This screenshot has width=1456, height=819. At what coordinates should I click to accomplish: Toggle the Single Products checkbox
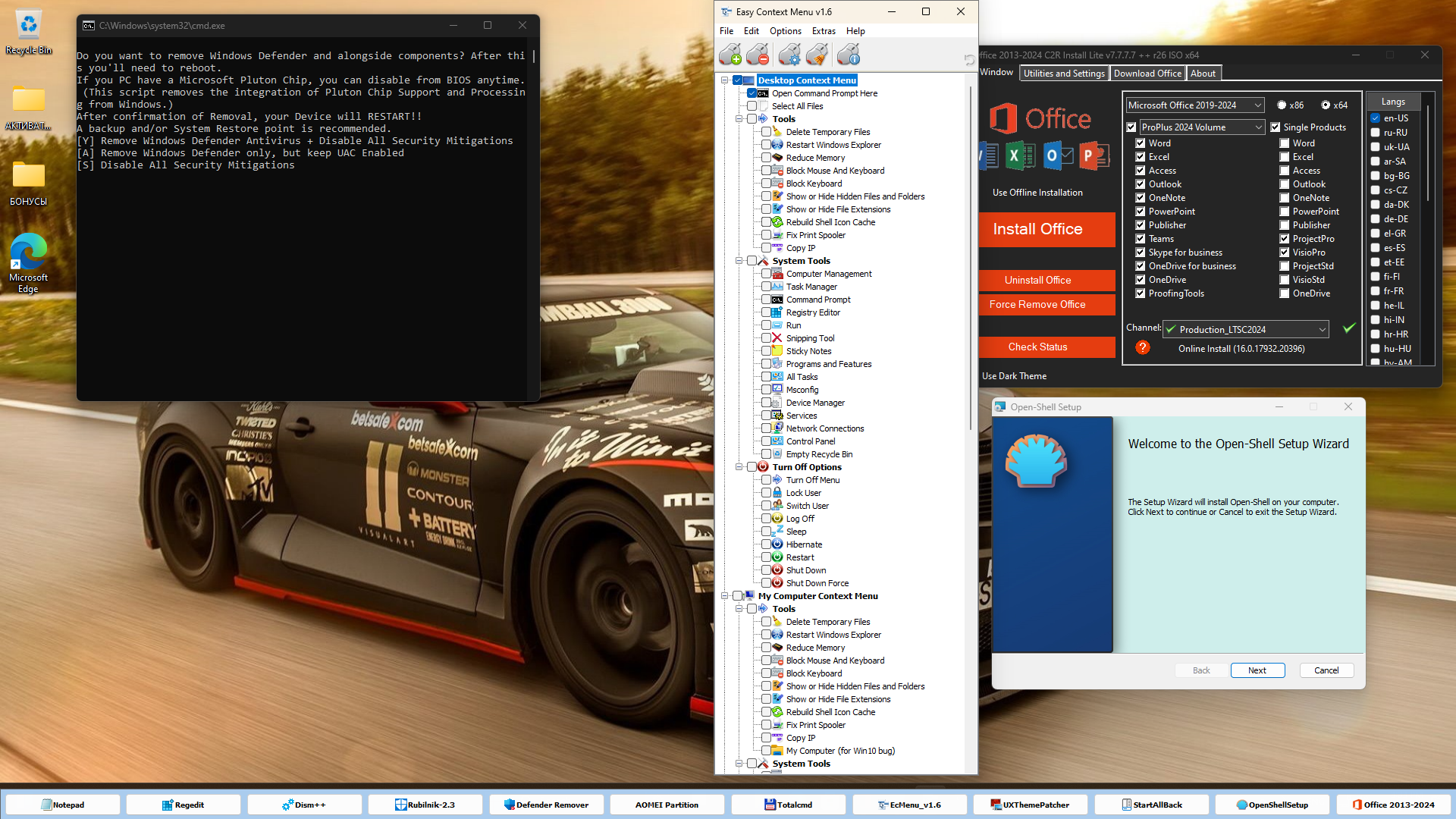[x=1275, y=127]
